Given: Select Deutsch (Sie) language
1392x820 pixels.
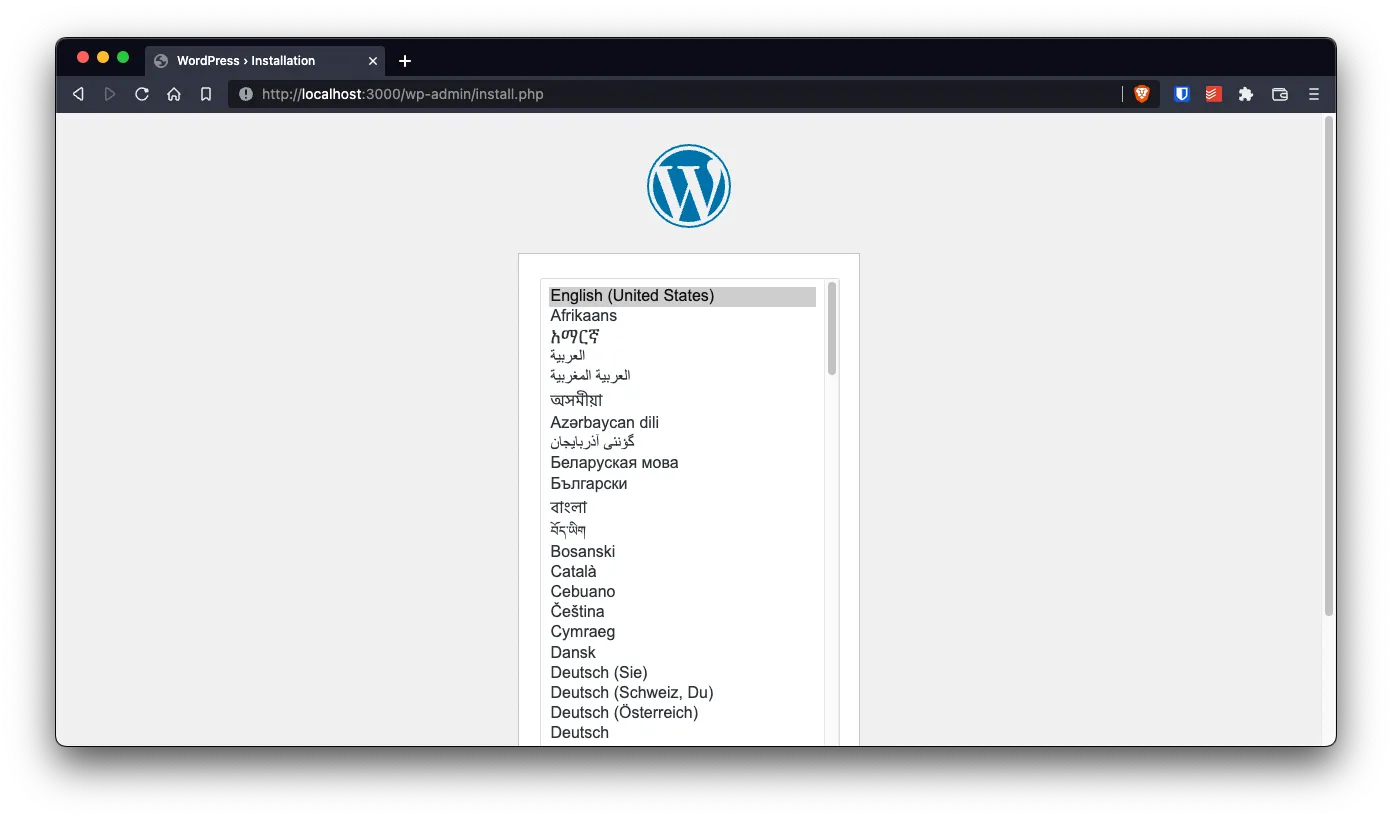Looking at the screenshot, I should pos(682,673).
